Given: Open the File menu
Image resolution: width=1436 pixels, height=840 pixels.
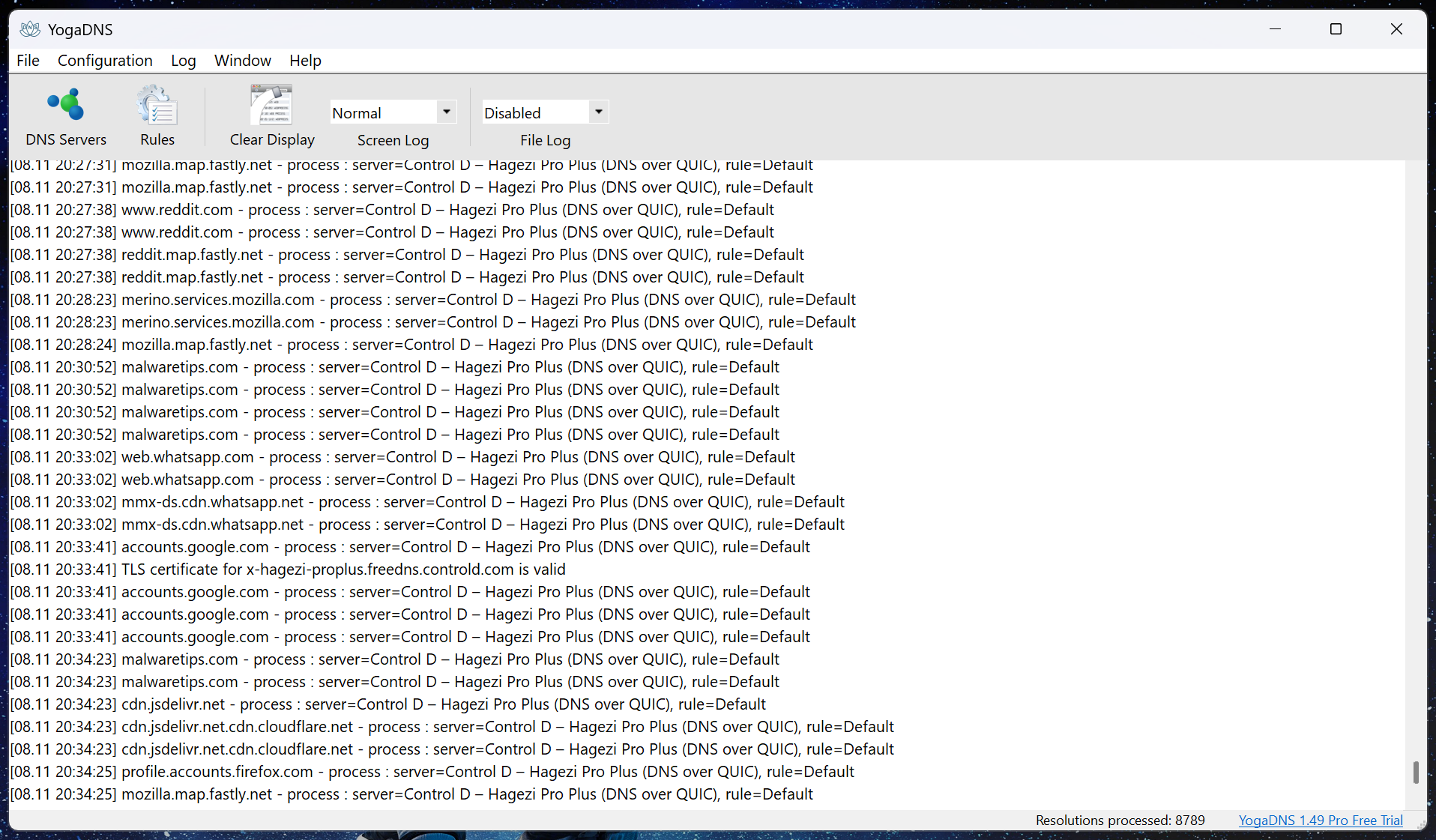Looking at the screenshot, I should click(28, 61).
